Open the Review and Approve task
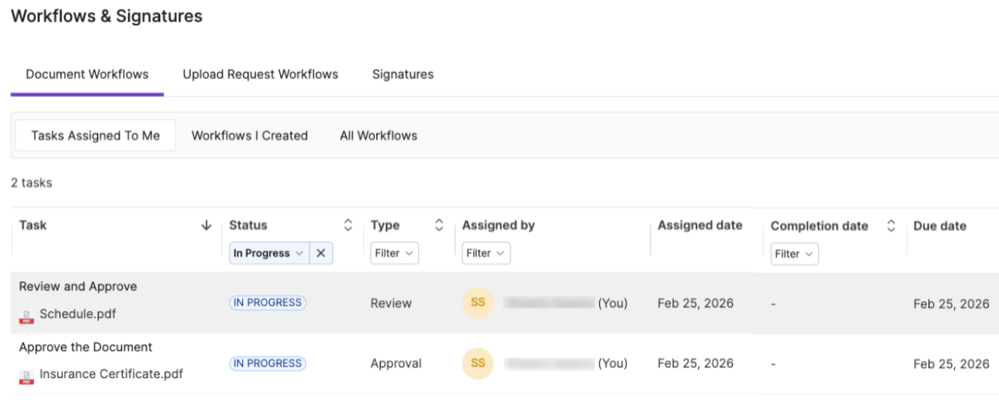 click(x=78, y=286)
